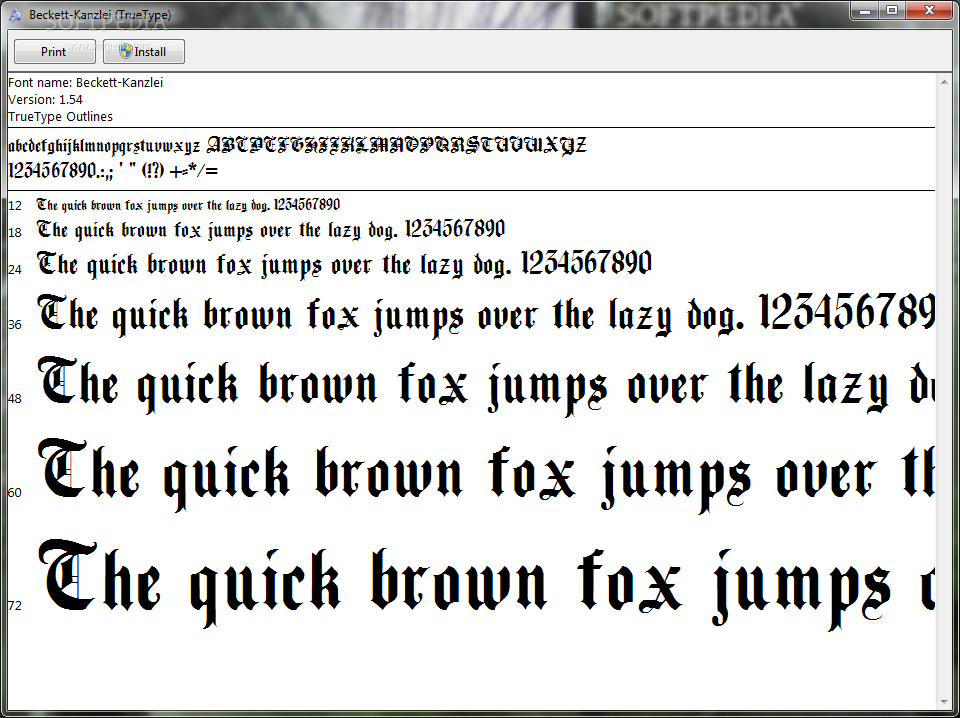Click the 'Version: 1.54' text
The height and width of the screenshot is (718, 960).
pos(45,99)
